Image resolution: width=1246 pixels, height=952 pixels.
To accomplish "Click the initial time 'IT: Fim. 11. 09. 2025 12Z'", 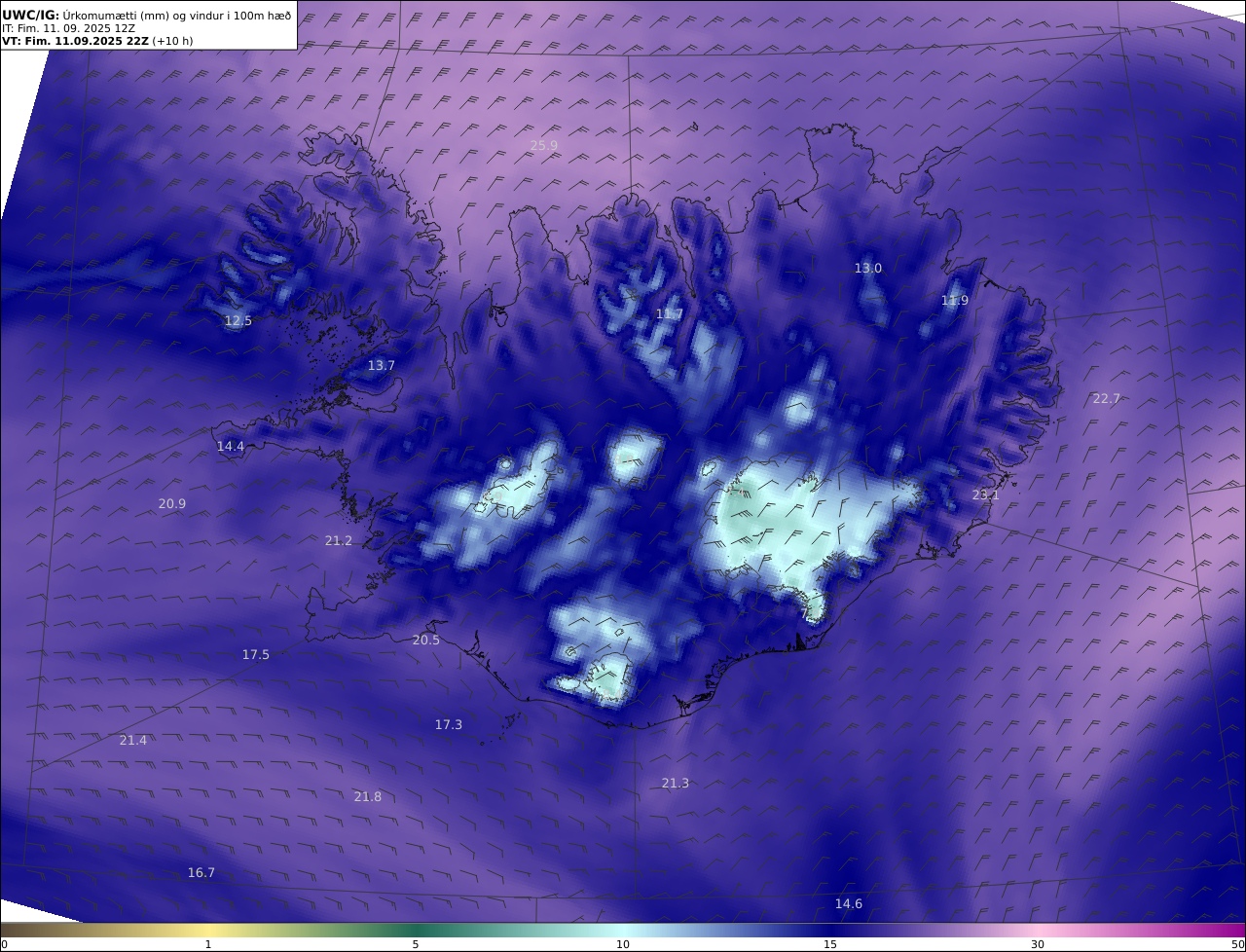I will tap(68, 28).
